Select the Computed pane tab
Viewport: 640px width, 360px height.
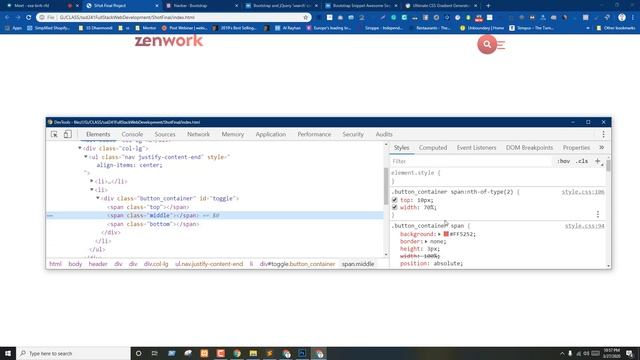pyautogui.click(x=433, y=148)
